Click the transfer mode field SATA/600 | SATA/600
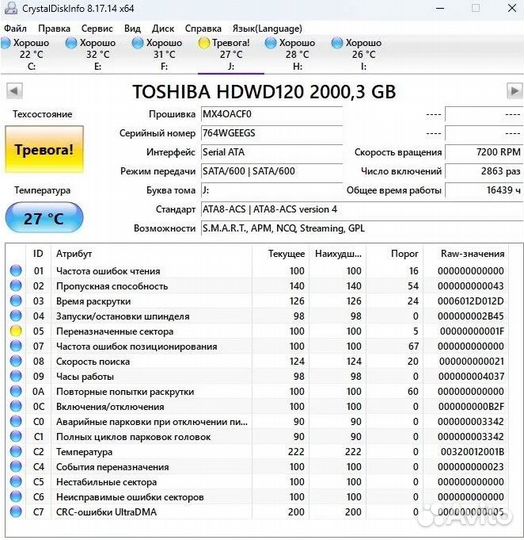 point(272,171)
